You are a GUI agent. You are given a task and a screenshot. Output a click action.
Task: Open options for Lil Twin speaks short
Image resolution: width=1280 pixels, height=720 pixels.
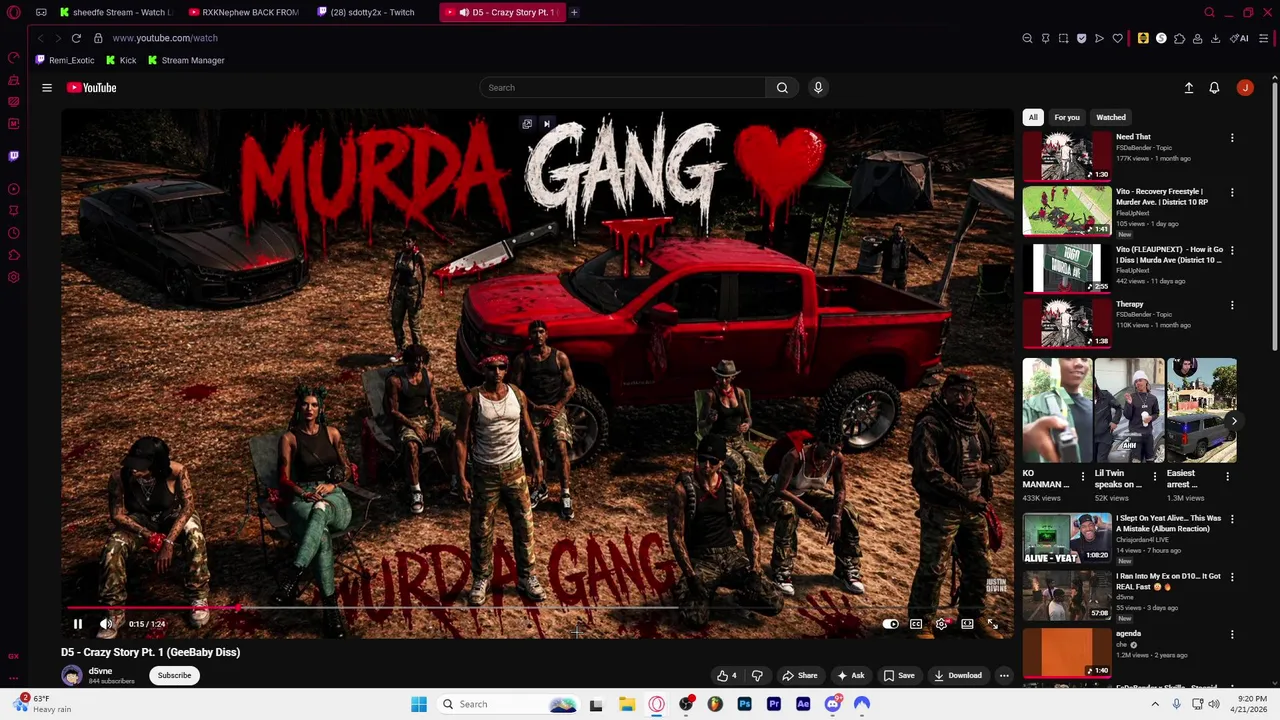click(x=1155, y=477)
